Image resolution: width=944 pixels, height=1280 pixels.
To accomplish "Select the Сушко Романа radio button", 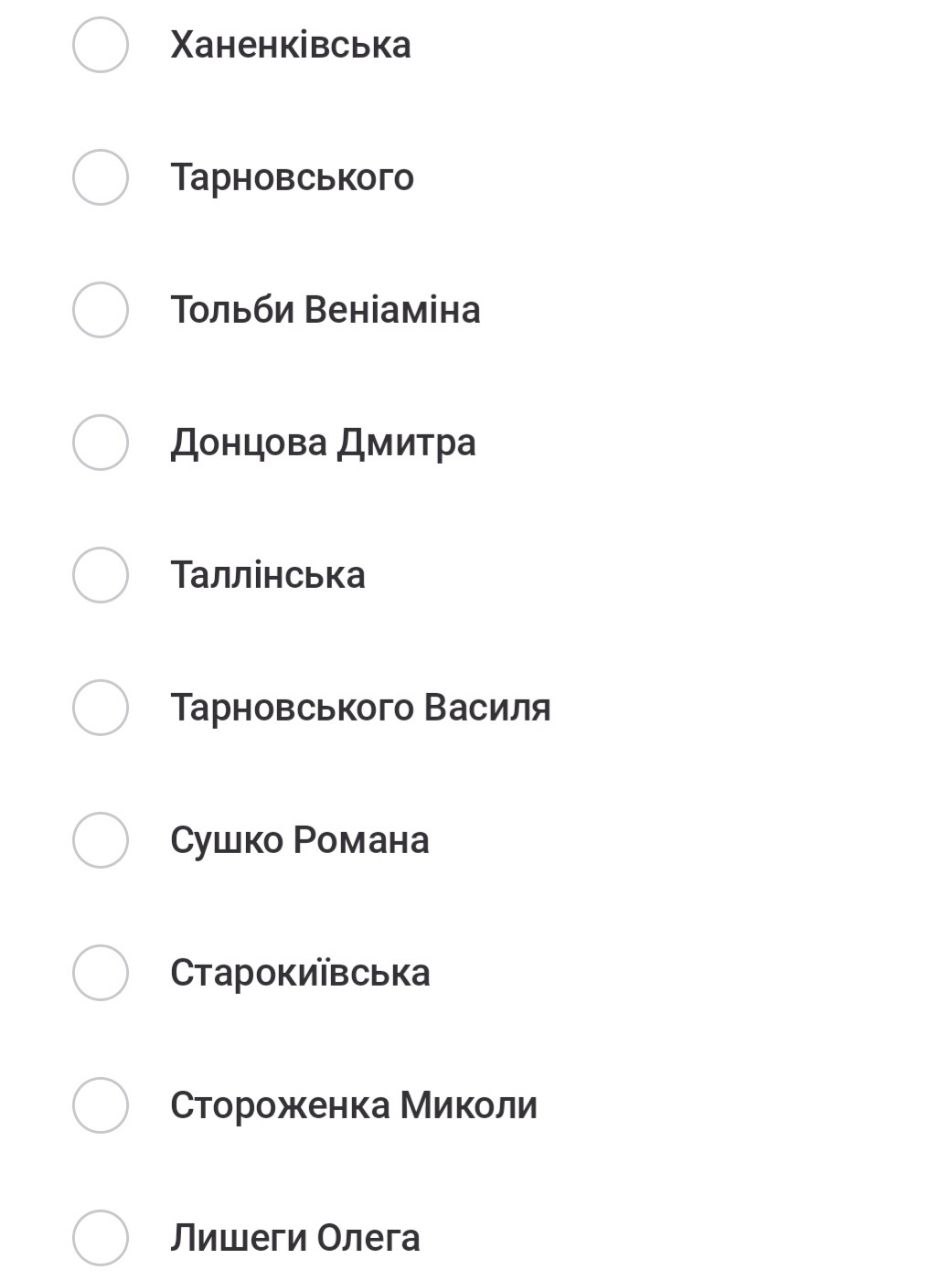I will [100, 840].
